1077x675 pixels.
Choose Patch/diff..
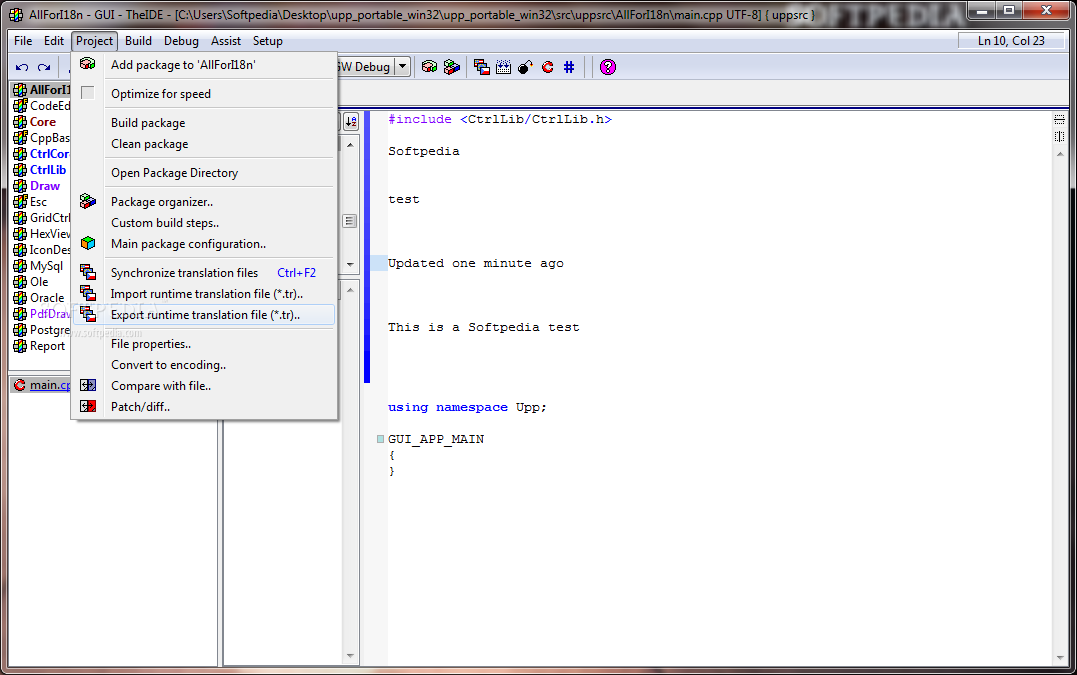(x=204, y=407)
